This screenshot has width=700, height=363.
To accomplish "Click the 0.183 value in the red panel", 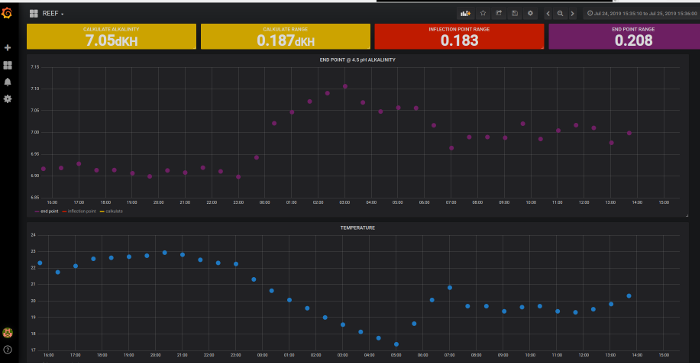I will (459, 41).
